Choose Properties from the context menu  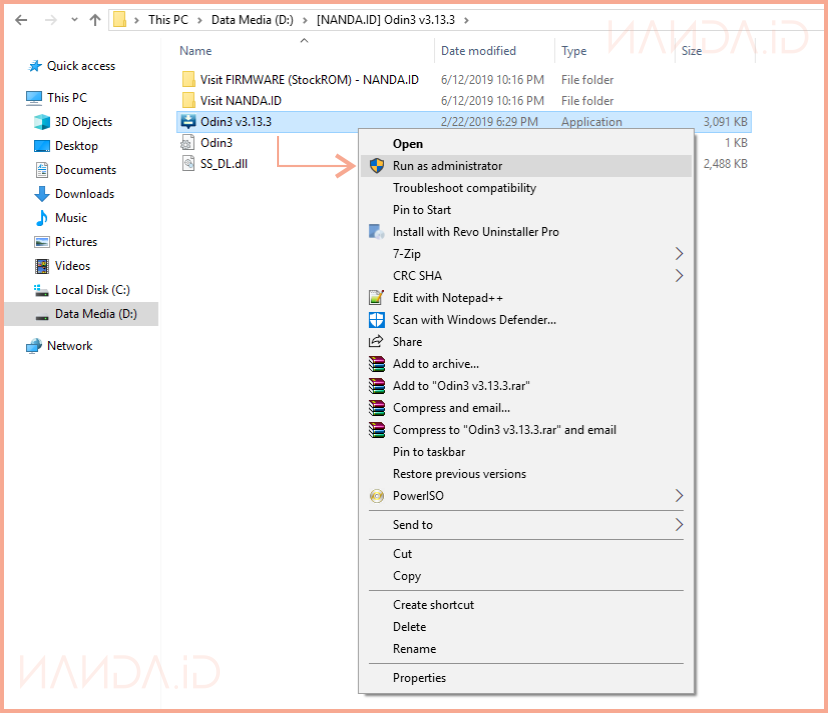[x=419, y=678]
